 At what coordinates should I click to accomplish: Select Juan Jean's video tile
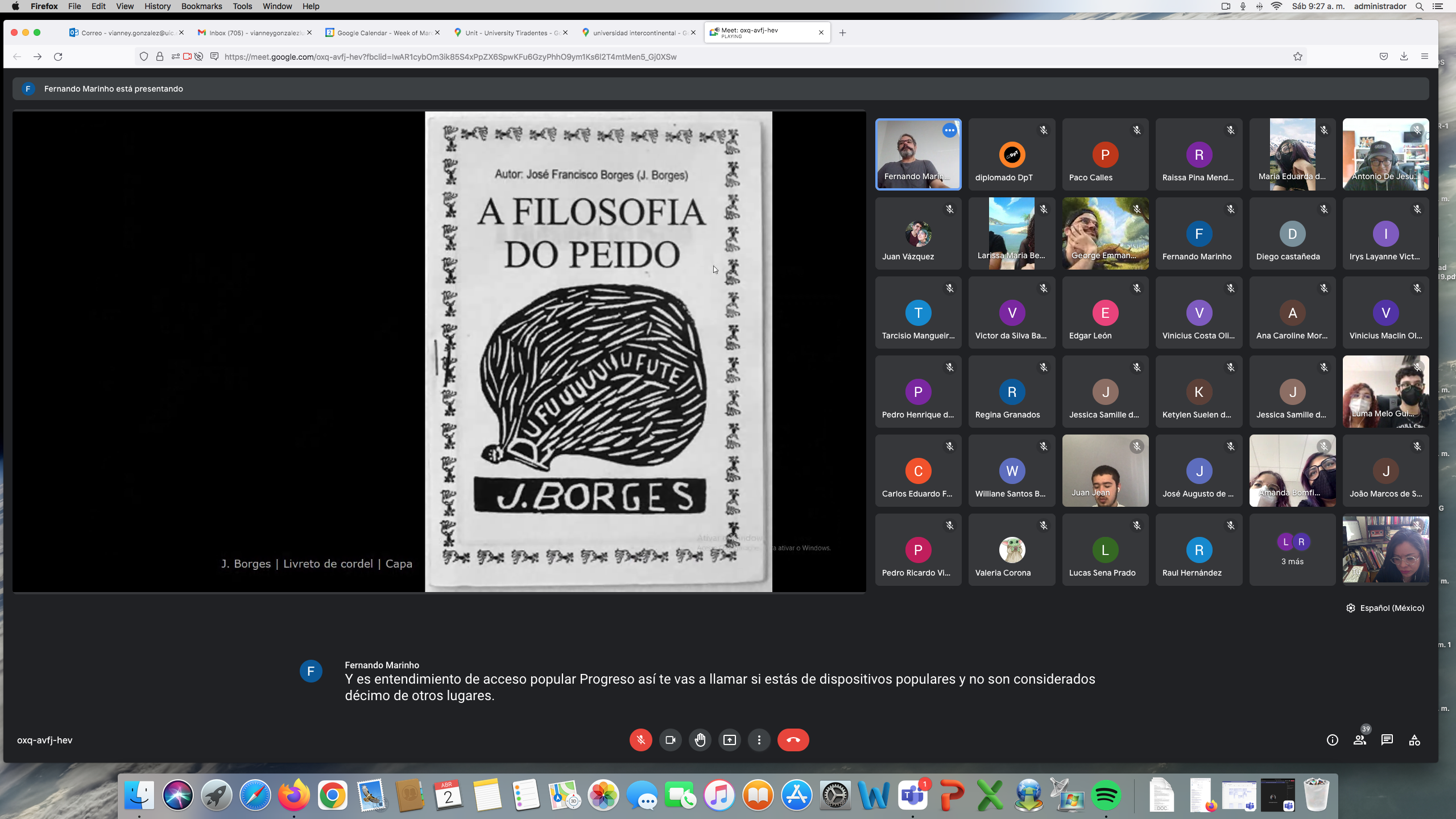[x=1105, y=470]
